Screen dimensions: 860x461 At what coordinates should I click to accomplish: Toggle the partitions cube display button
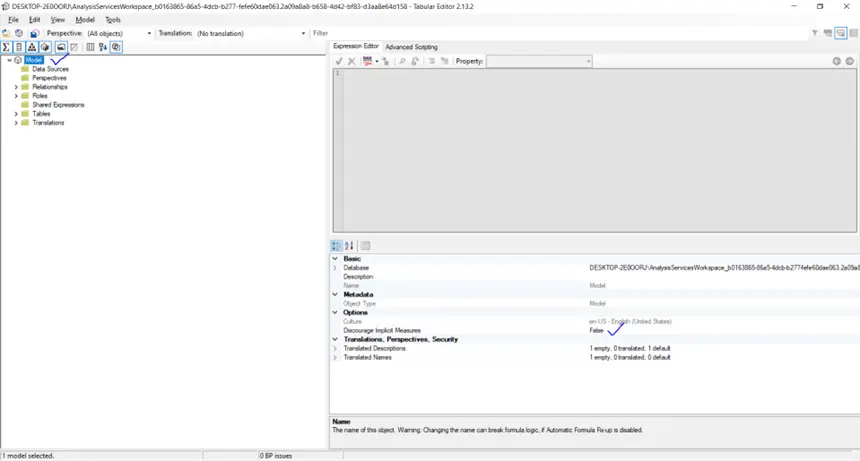46,47
